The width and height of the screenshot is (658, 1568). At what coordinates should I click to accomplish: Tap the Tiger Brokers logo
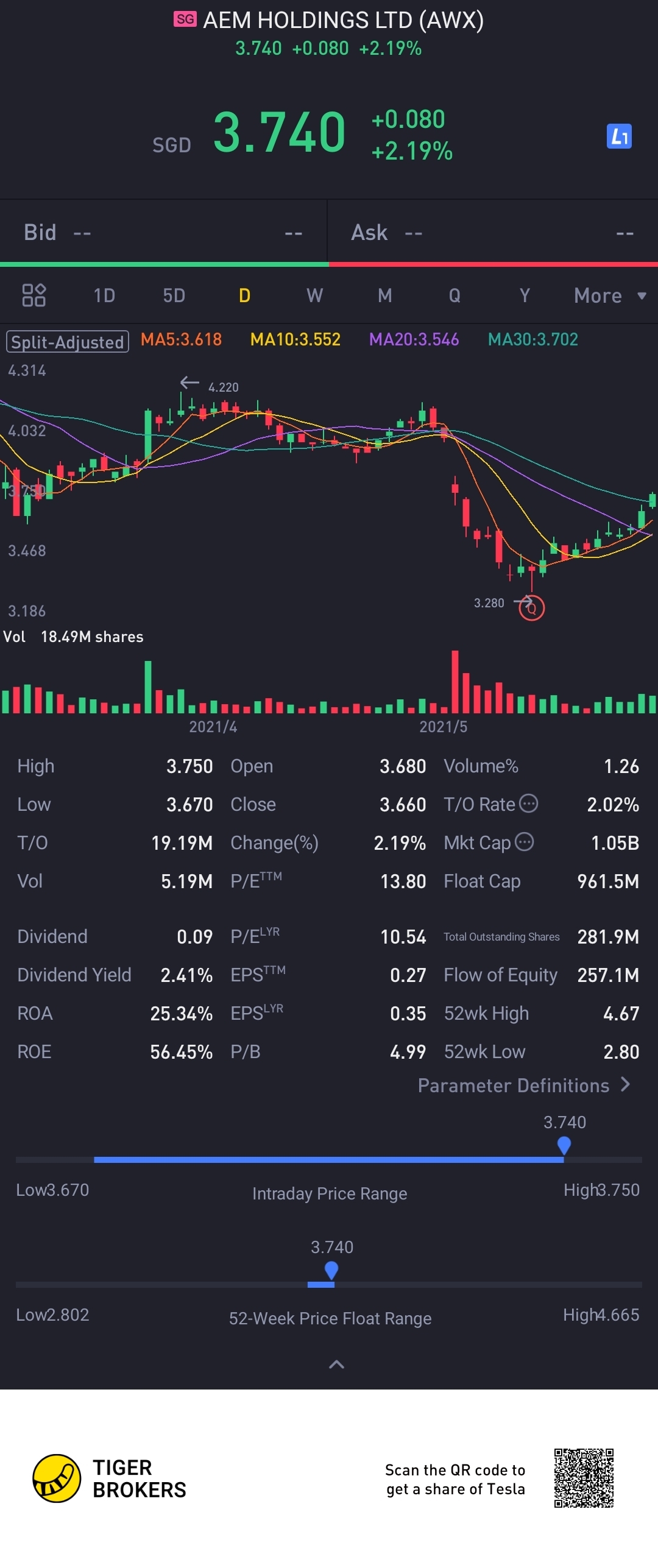point(56,1478)
